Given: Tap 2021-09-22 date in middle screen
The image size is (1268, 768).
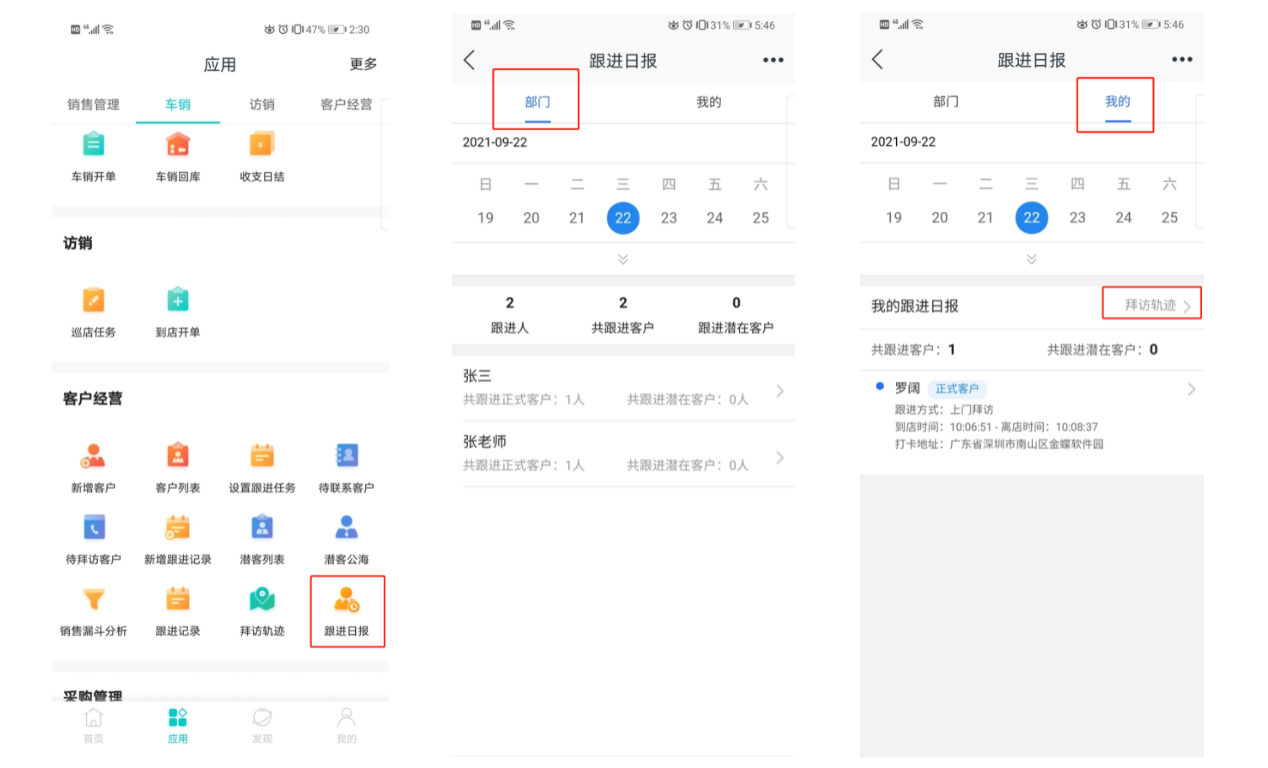Looking at the screenshot, I should click(495, 143).
